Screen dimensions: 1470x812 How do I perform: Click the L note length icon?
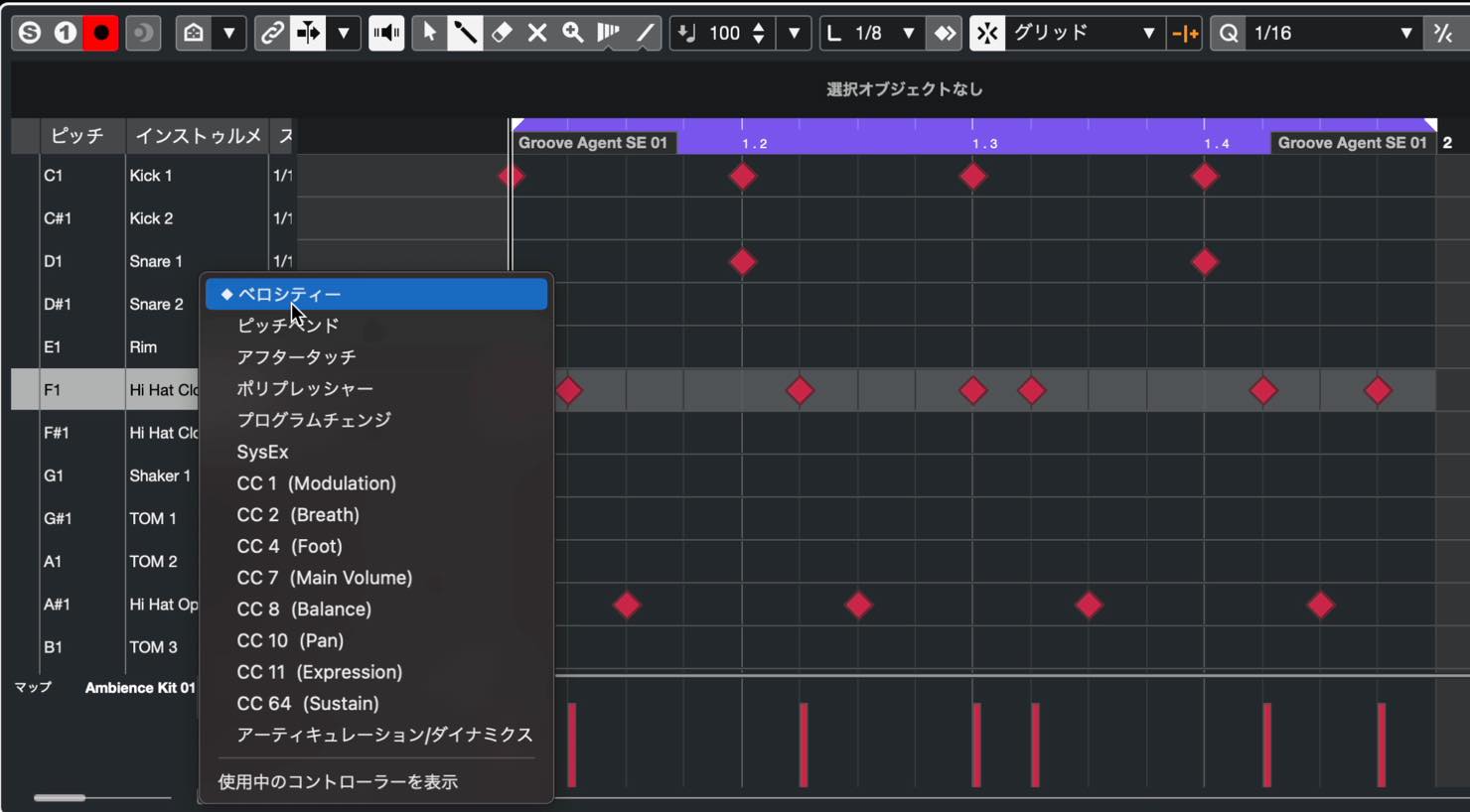point(834,33)
